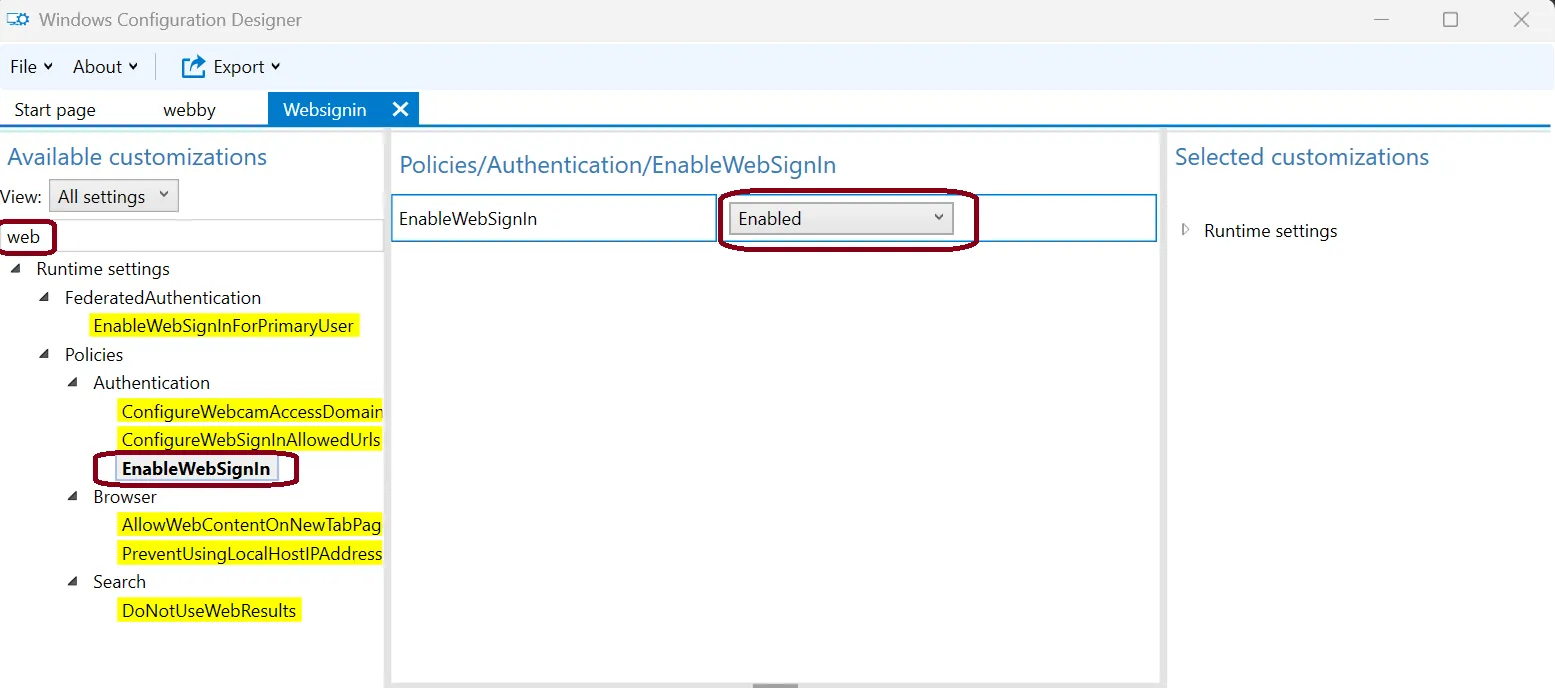
Task: Collapse the Browser tree node
Action: tap(72, 497)
